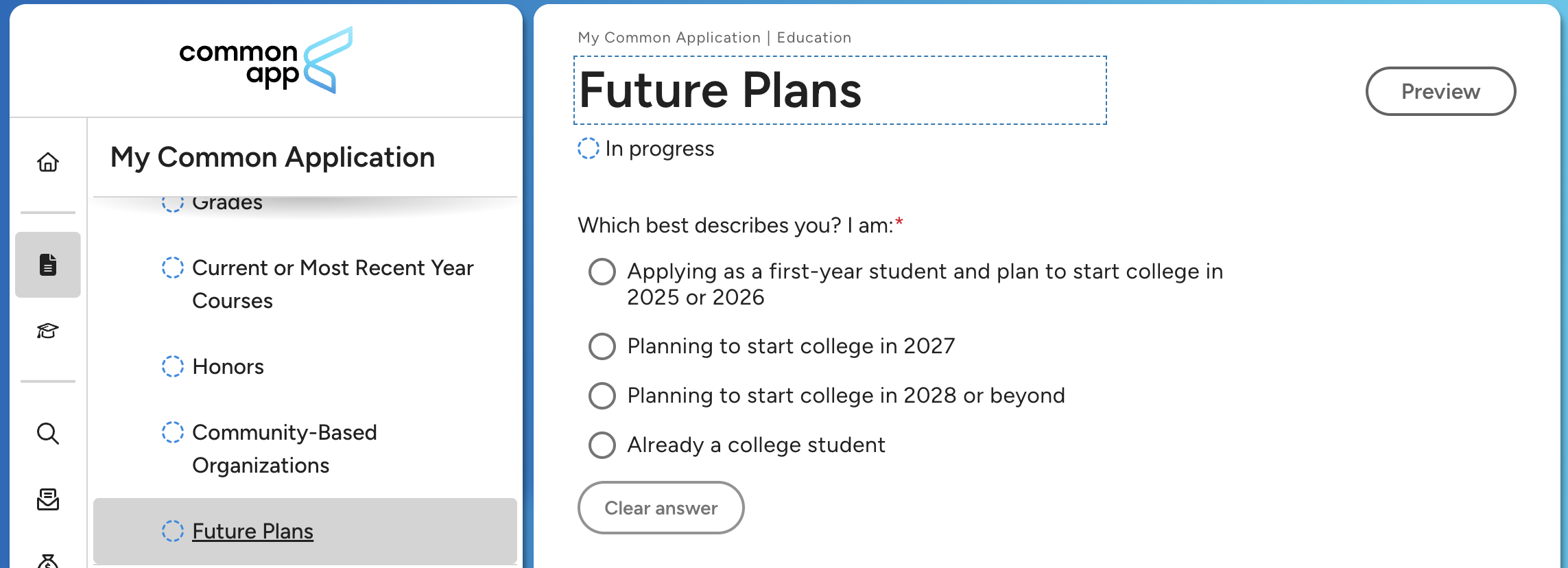This screenshot has height=568, width=1568.
Task: Click the Common App logo
Action: click(266, 61)
